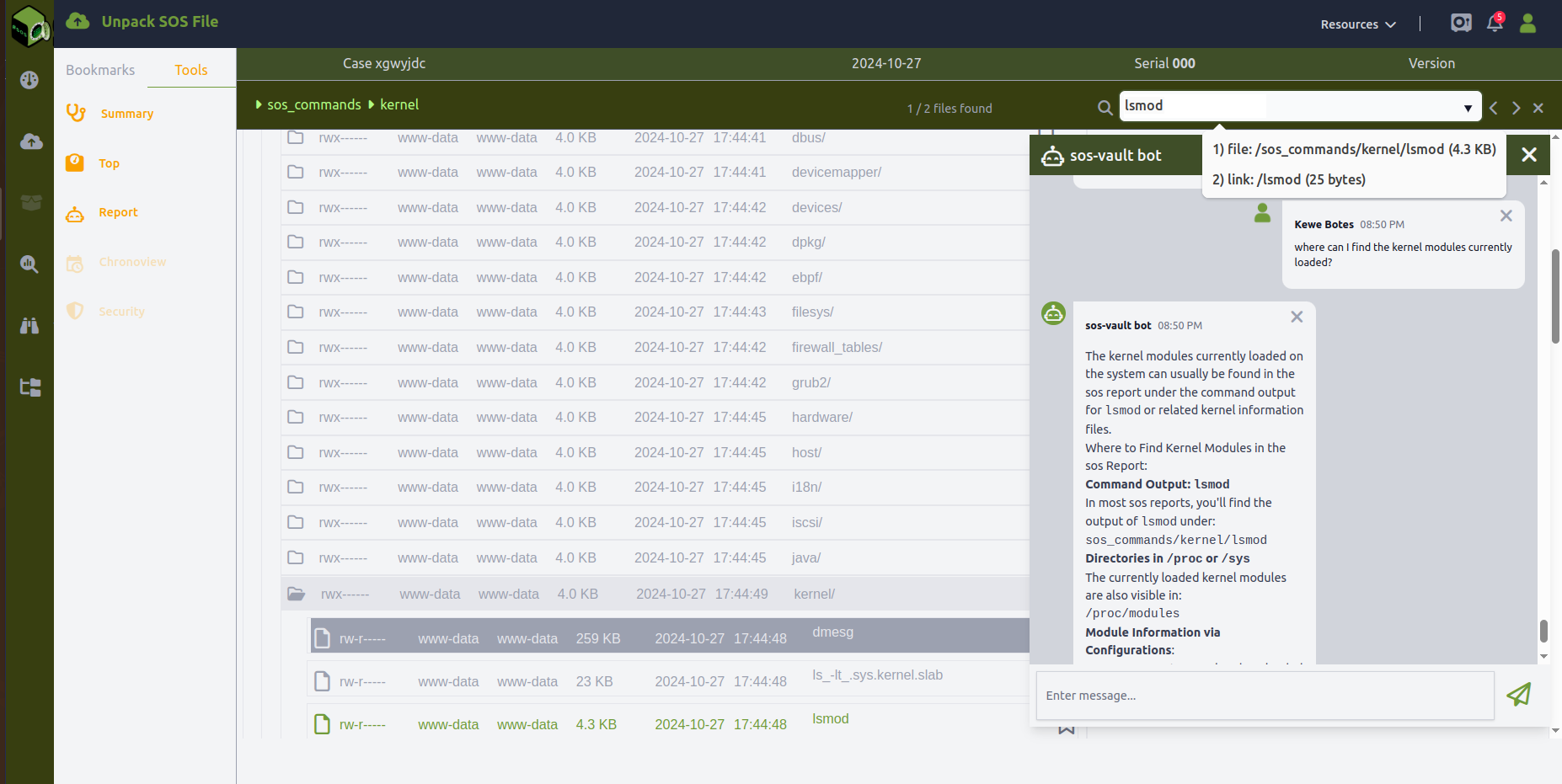
Task: Open the Top tool
Action: coord(110,163)
